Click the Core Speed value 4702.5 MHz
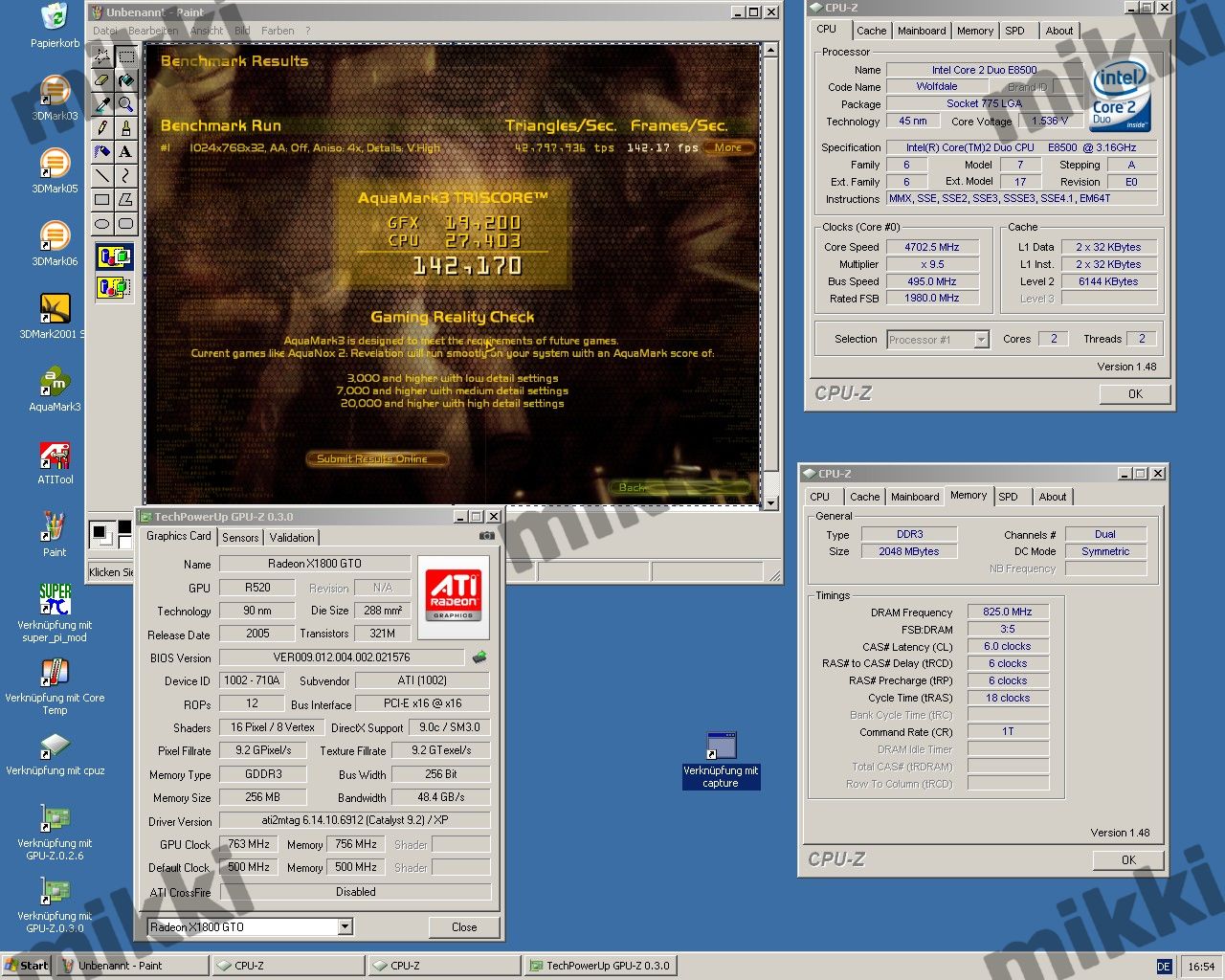 click(932, 247)
